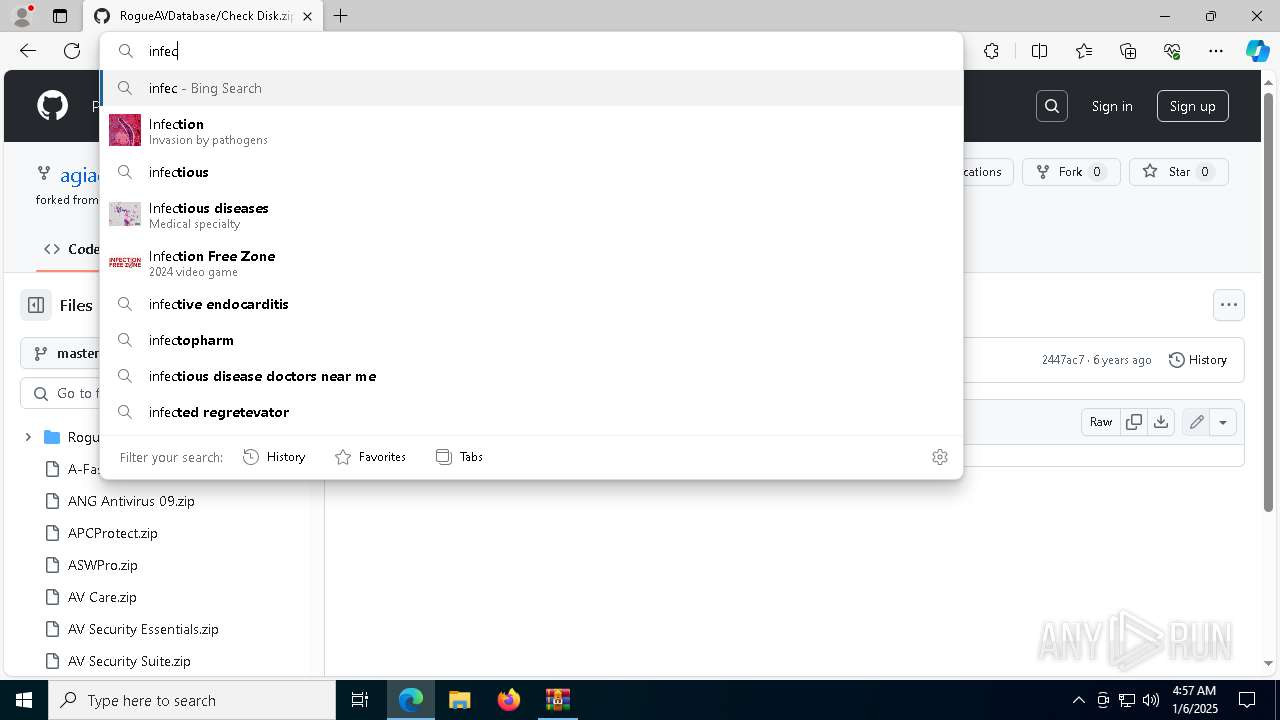Show hidden system tray icons
1280x720 pixels.
pos(1078,700)
